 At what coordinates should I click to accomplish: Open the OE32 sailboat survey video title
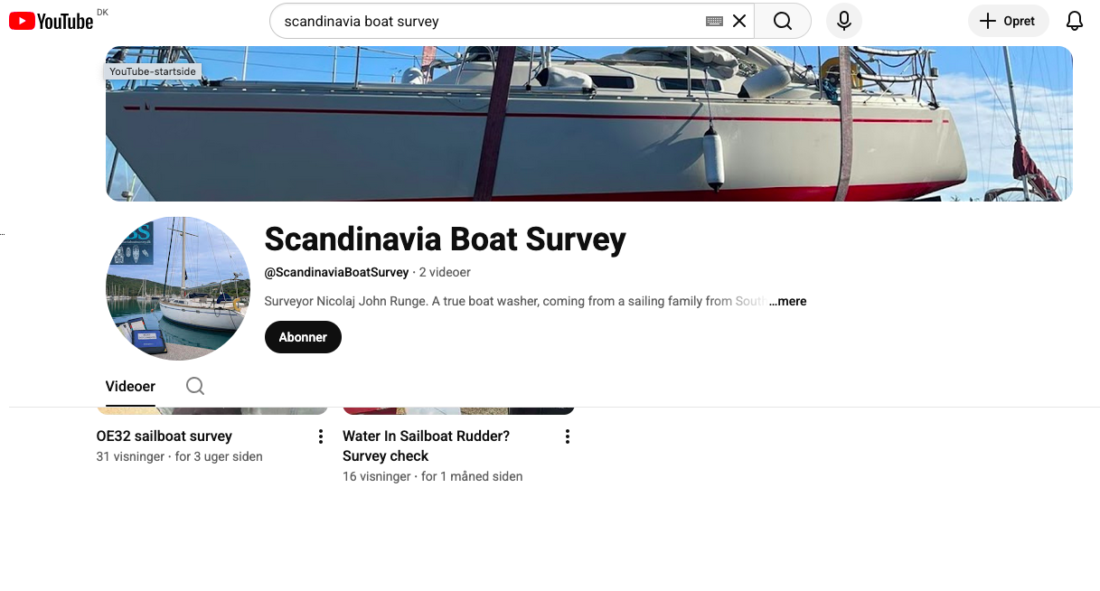[x=164, y=436]
